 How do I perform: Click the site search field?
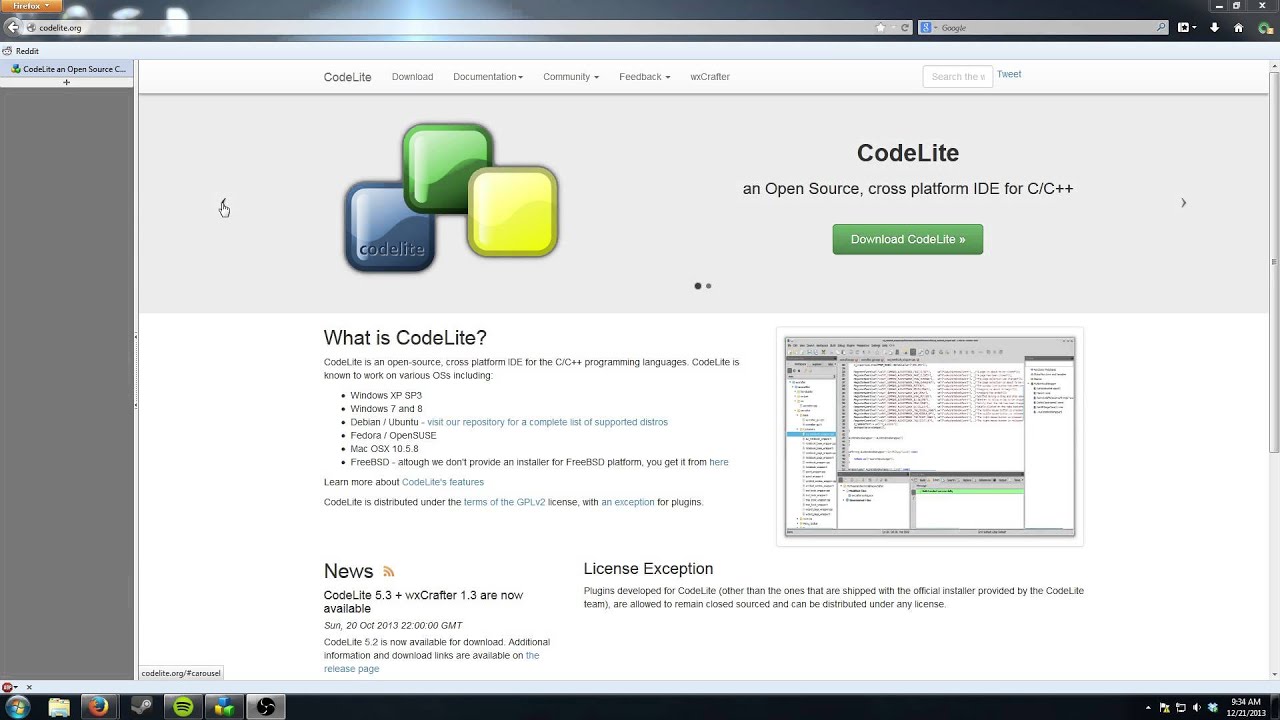point(957,77)
